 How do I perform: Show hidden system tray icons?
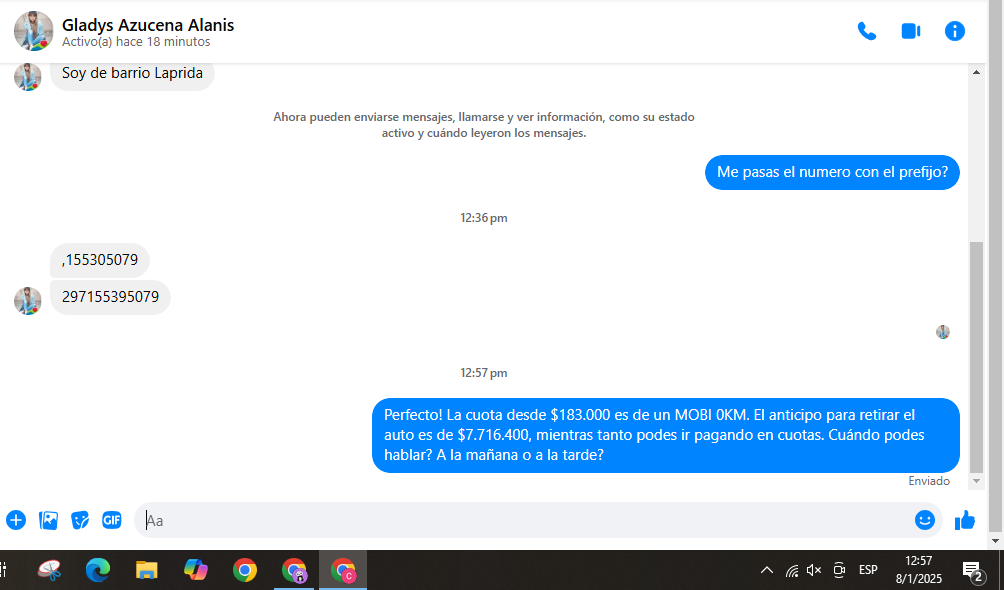[x=766, y=570]
